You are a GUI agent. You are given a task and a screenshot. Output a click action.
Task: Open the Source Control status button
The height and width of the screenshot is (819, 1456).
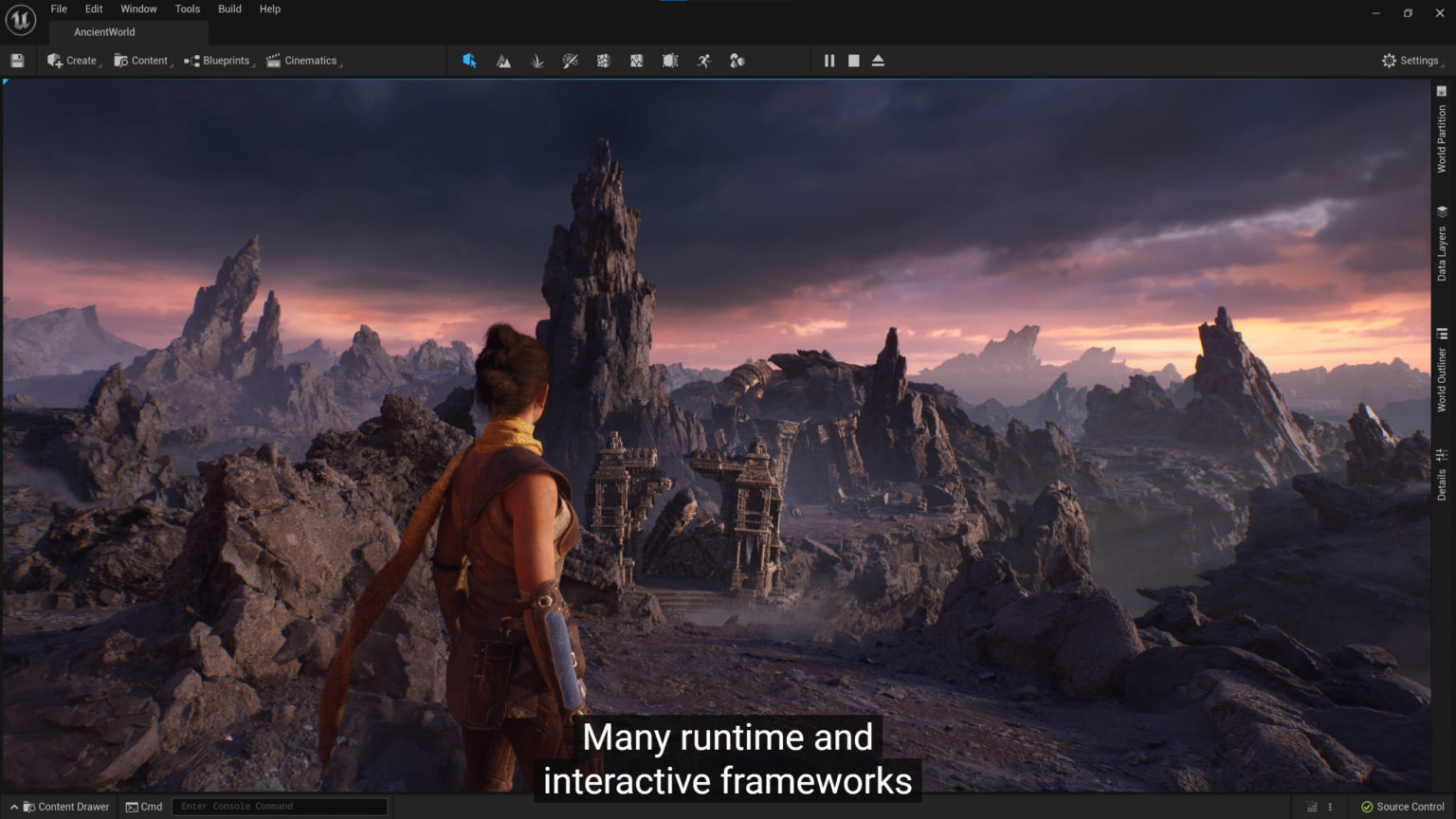click(x=1403, y=807)
